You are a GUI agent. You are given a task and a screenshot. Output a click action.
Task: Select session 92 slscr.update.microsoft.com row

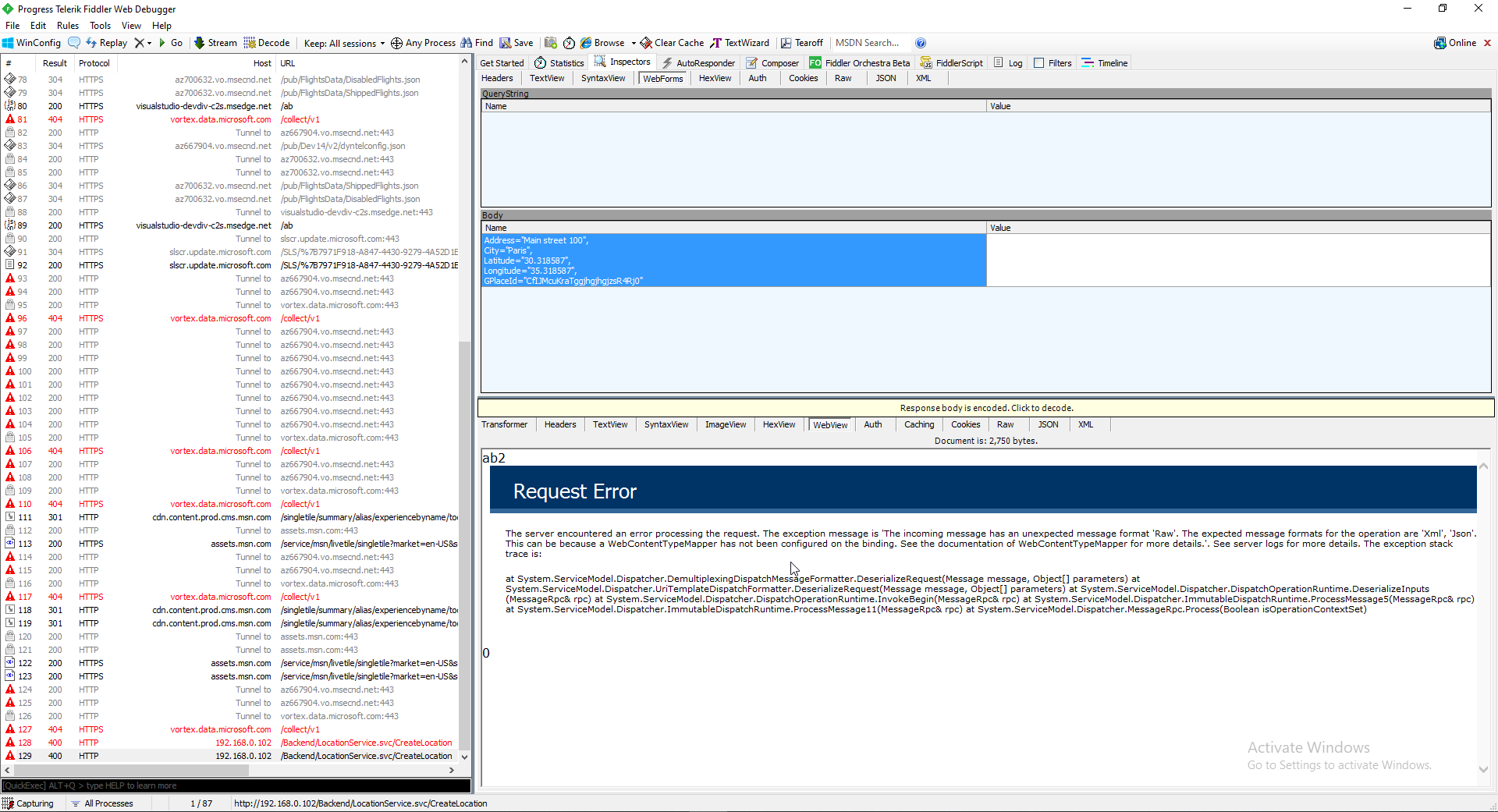pyautogui.click(x=232, y=265)
